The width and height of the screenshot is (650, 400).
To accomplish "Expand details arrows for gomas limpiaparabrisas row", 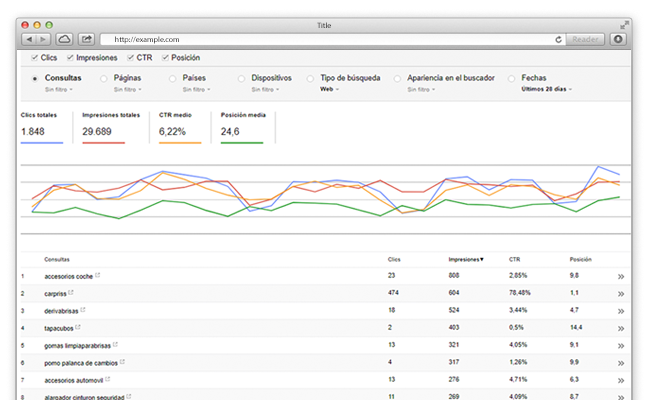I will pos(621,346).
